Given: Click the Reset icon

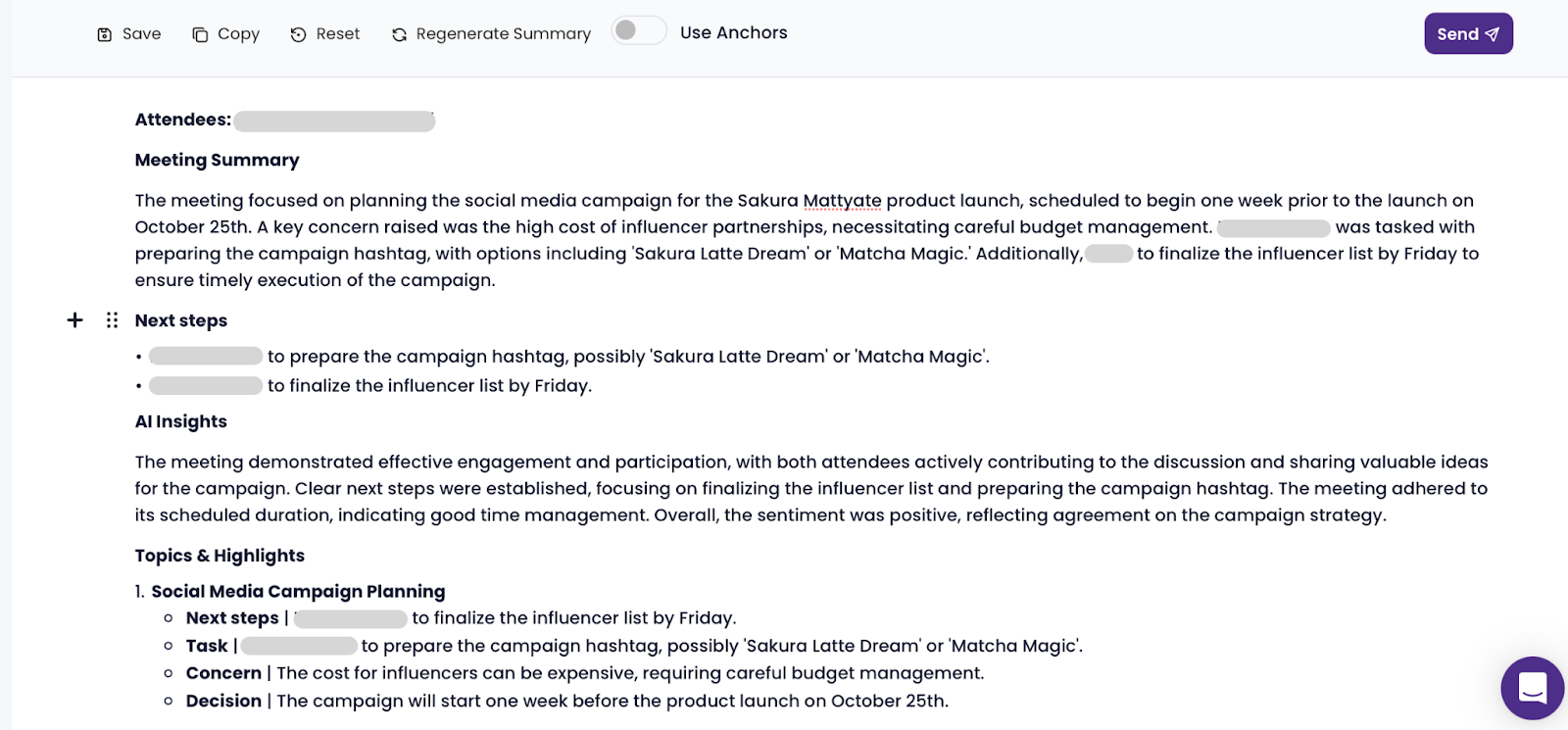Looking at the screenshot, I should pyautogui.click(x=299, y=34).
